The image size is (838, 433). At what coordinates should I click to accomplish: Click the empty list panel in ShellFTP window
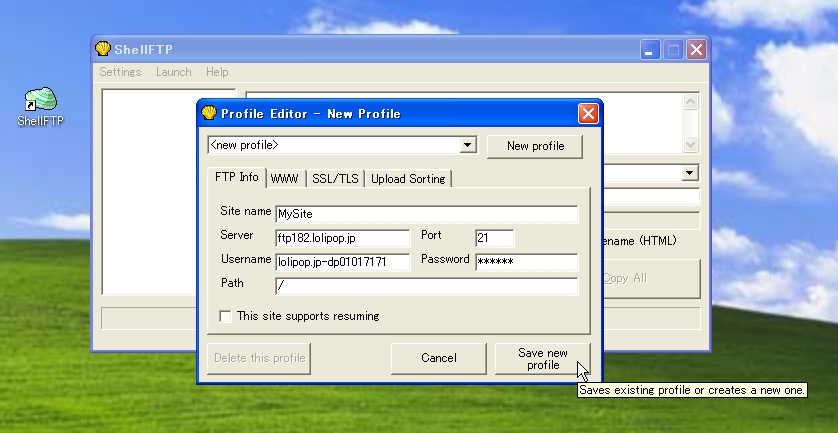(149, 191)
